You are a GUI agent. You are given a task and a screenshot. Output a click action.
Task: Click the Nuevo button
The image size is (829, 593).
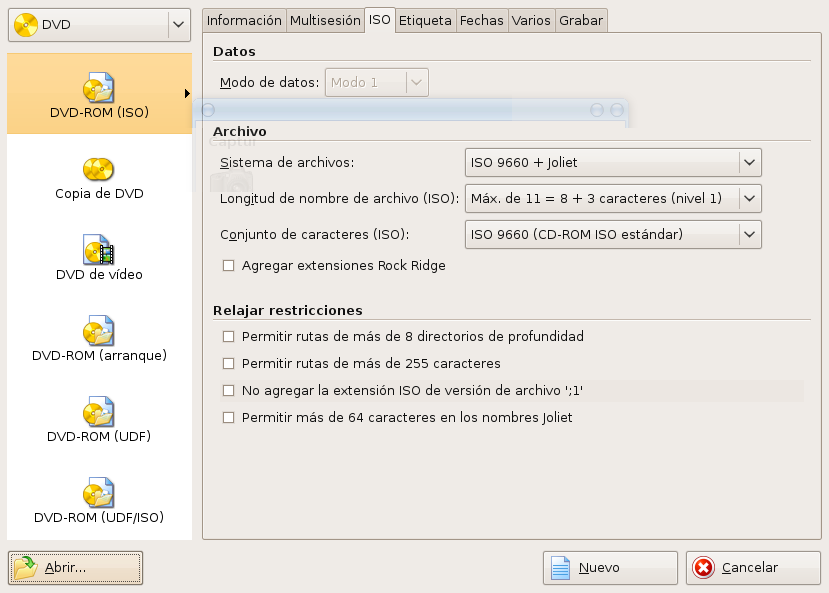click(610, 568)
